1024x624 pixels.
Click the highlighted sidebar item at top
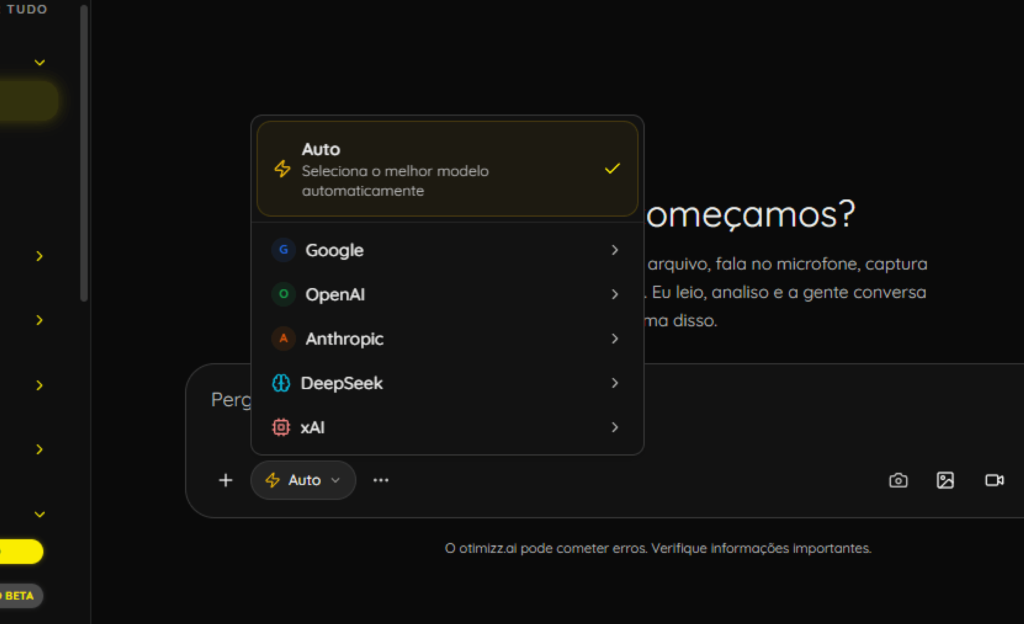click(28, 101)
